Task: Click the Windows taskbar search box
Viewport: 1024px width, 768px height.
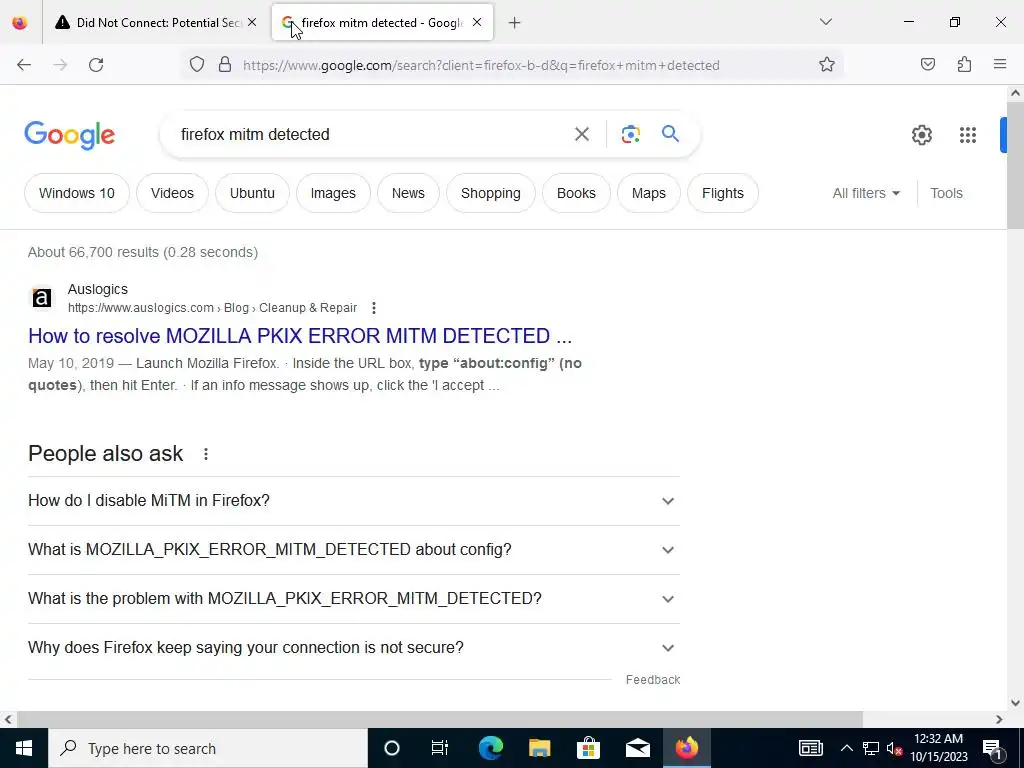Action: [208, 748]
